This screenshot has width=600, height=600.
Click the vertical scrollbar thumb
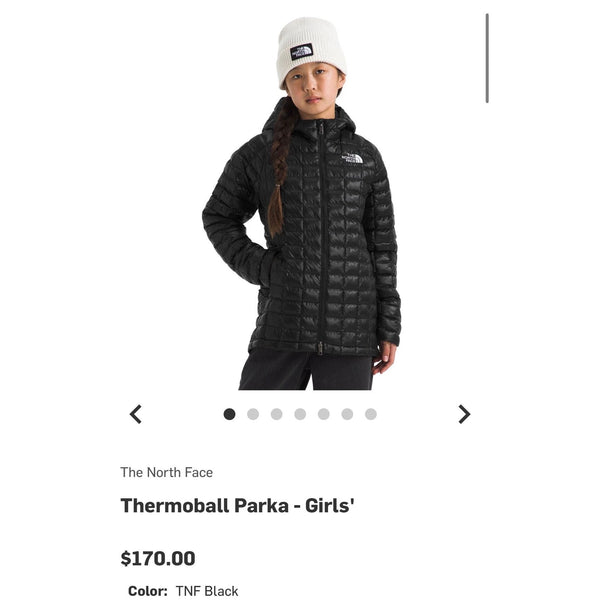(x=487, y=58)
